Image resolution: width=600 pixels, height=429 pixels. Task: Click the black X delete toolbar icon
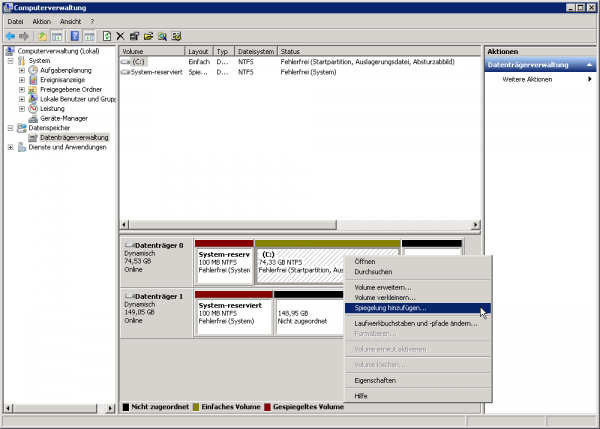click(x=121, y=36)
